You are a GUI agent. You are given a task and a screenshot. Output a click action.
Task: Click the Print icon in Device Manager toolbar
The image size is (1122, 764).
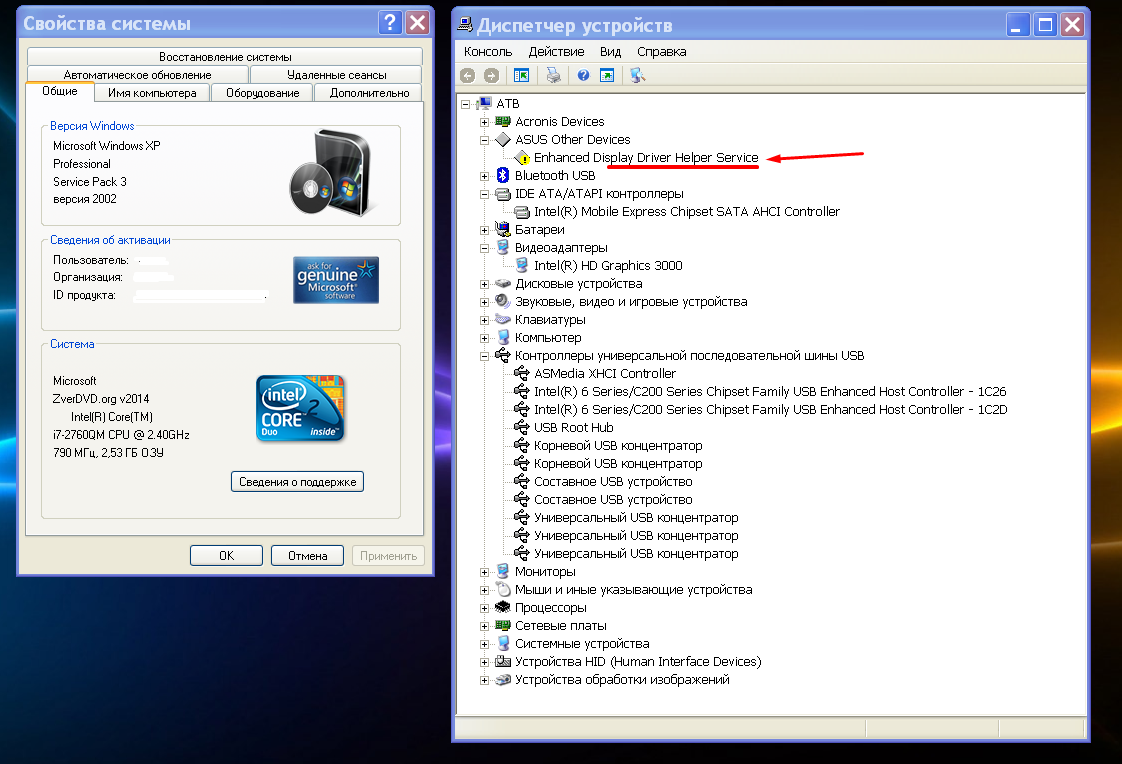tap(553, 75)
